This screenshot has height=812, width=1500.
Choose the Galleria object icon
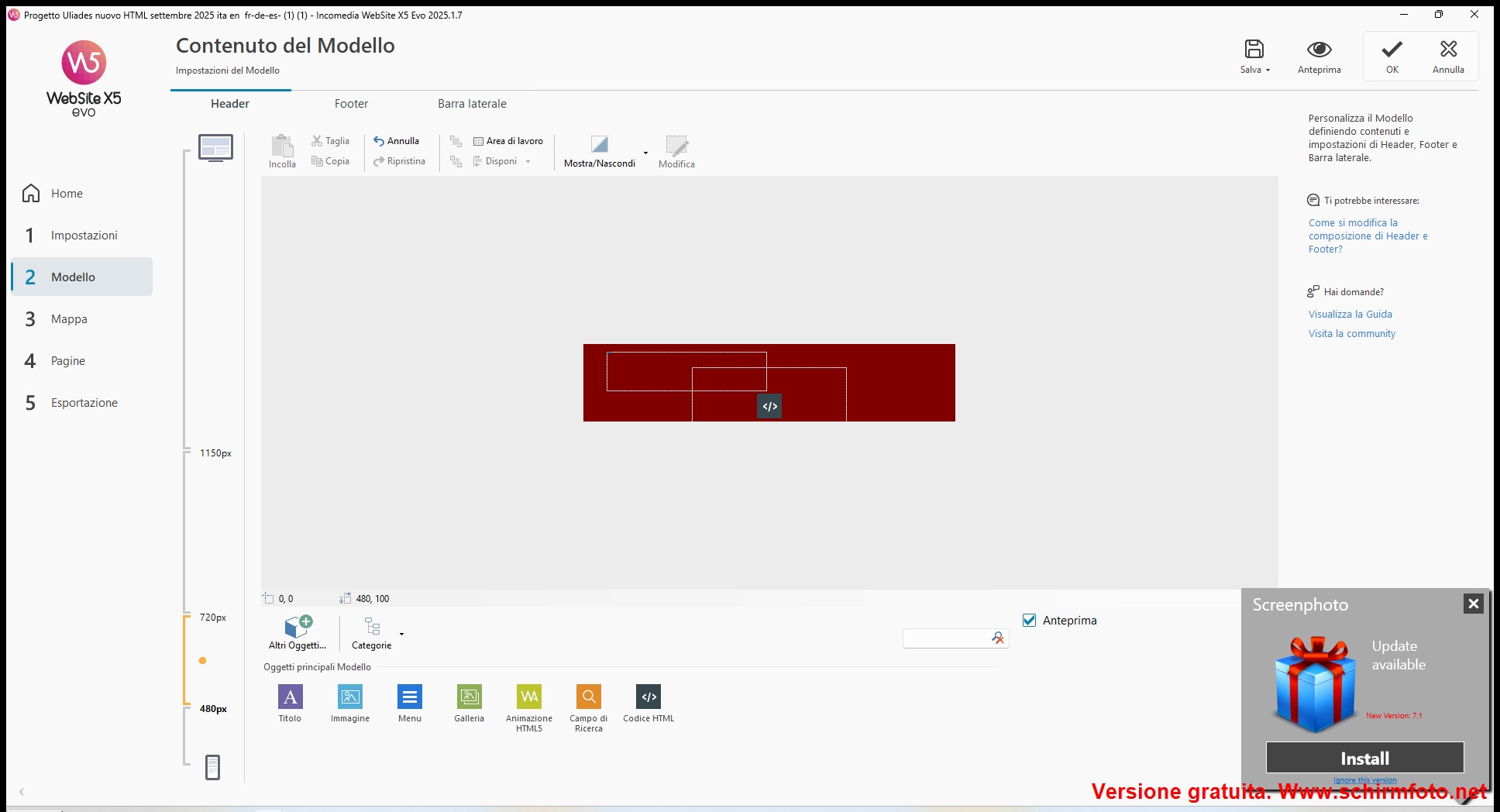tap(469, 697)
